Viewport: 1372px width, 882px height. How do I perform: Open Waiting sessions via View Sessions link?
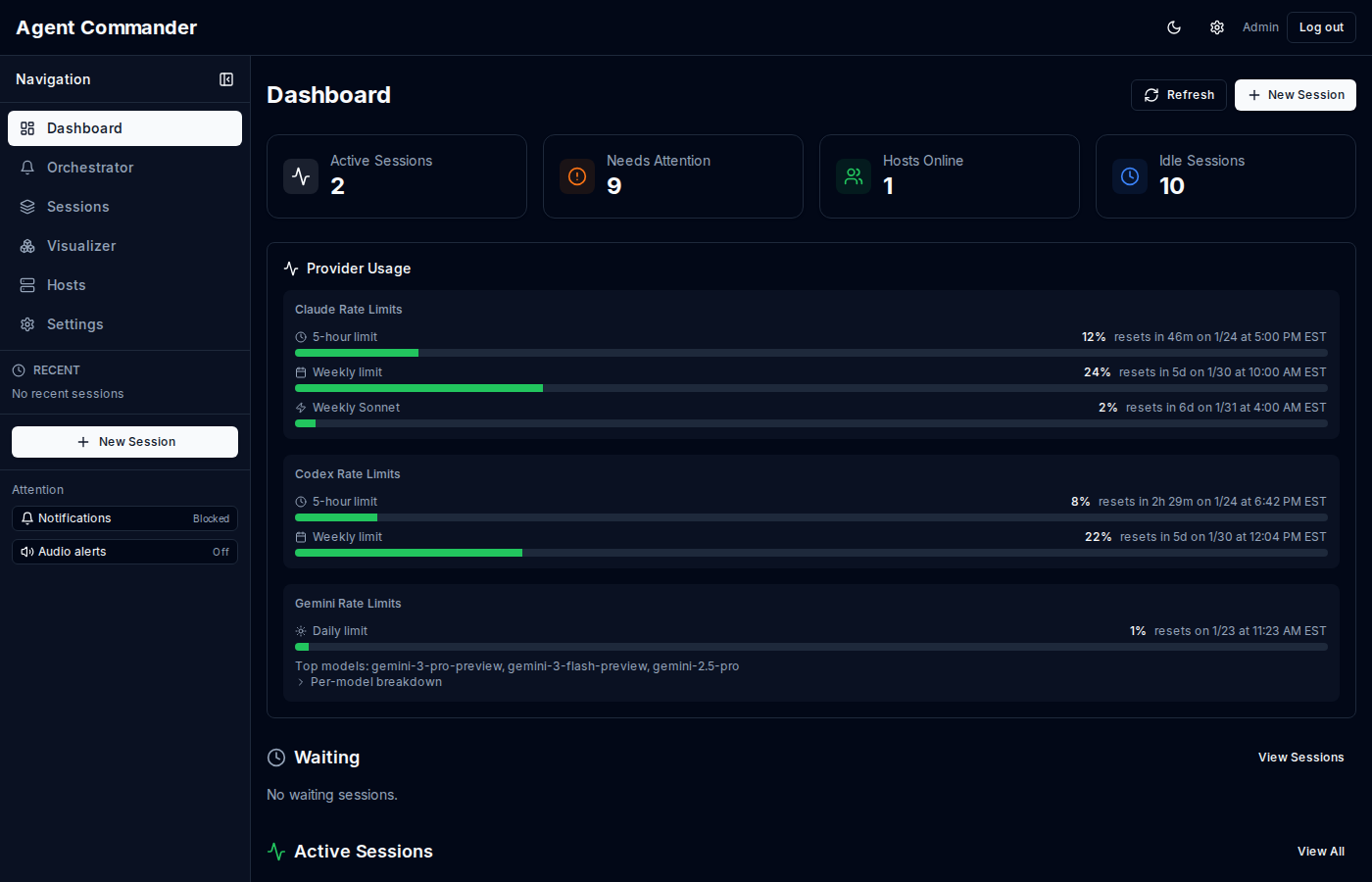click(x=1300, y=757)
